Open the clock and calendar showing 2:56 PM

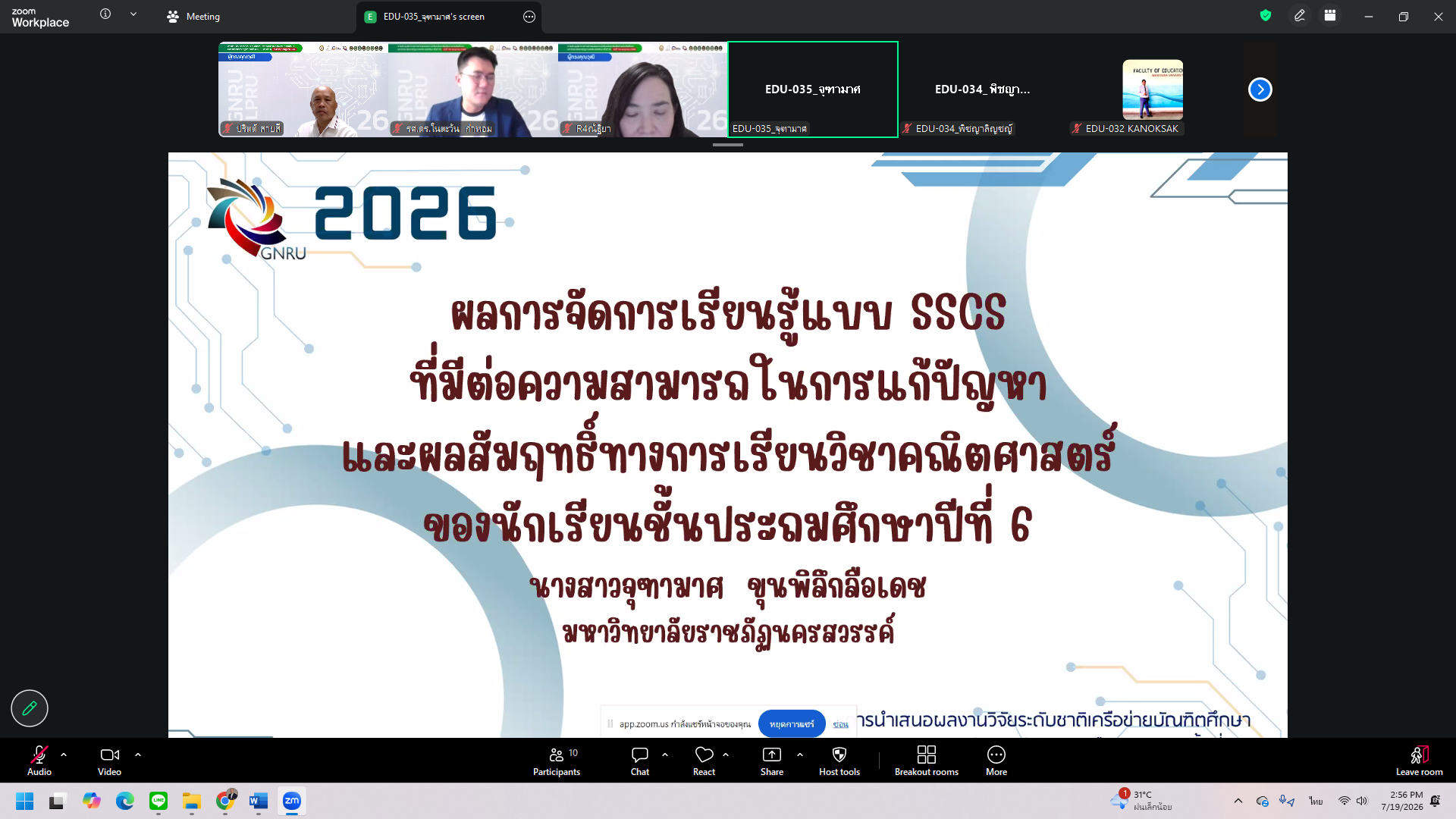pyautogui.click(x=1401, y=801)
